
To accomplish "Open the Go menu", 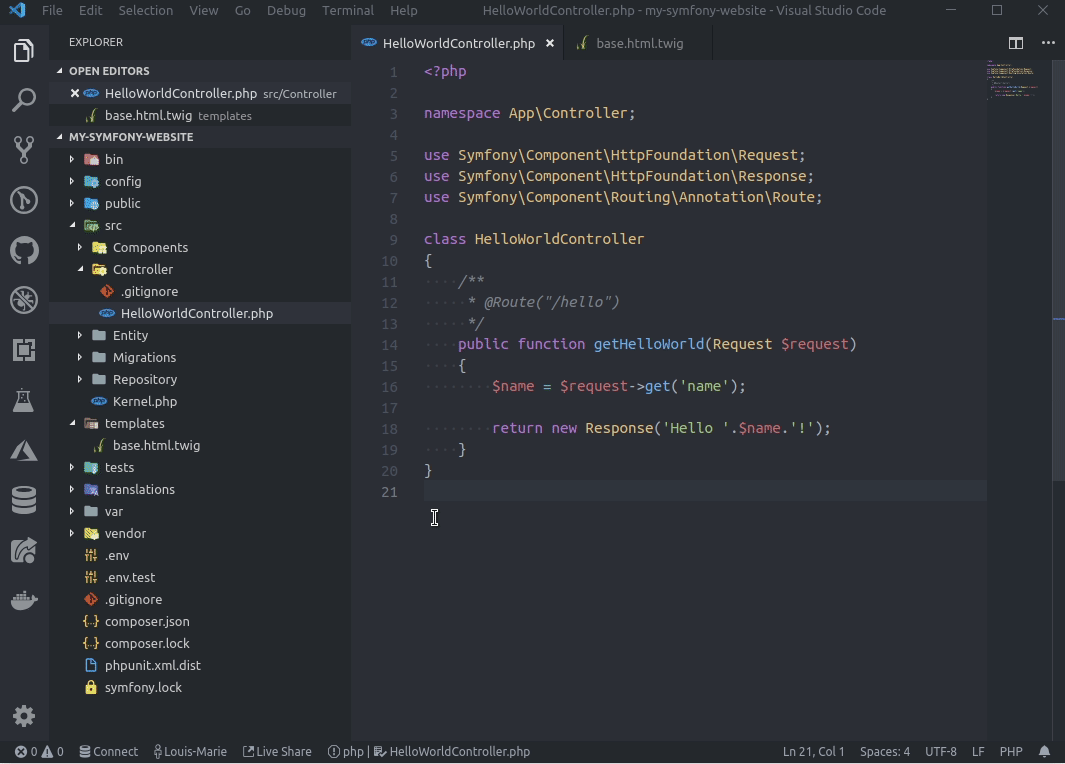I will tap(242, 11).
